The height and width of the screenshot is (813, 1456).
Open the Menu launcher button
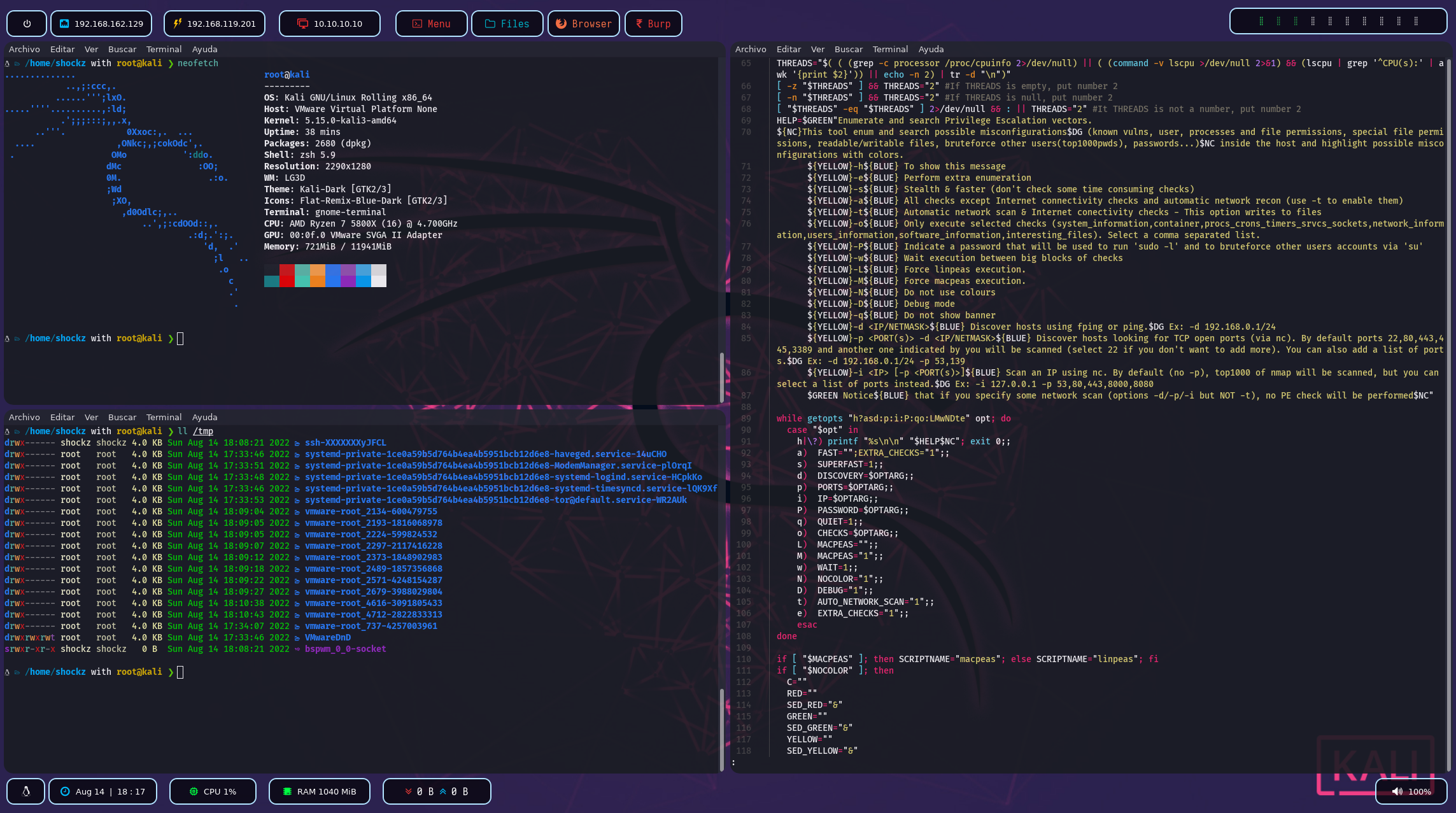tap(431, 24)
